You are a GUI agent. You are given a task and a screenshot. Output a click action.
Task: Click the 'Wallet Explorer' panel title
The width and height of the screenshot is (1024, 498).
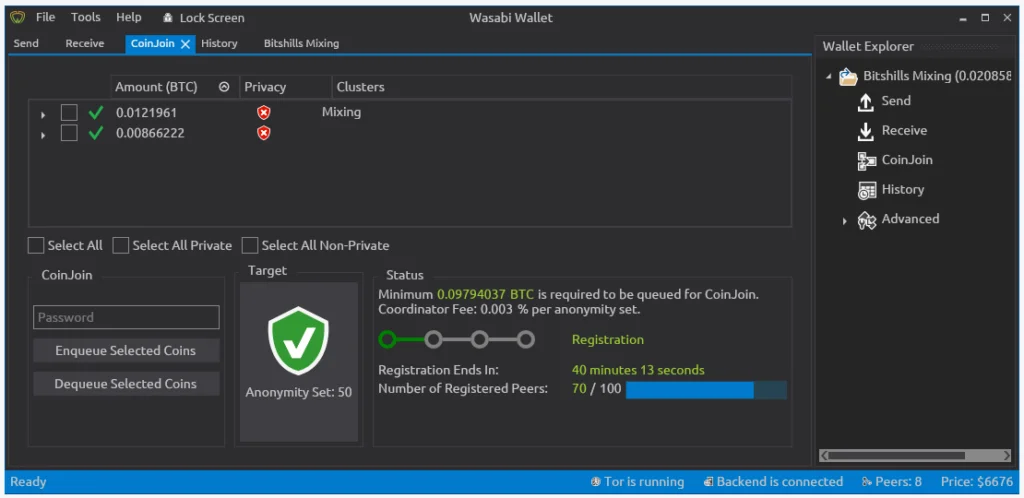tap(868, 46)
